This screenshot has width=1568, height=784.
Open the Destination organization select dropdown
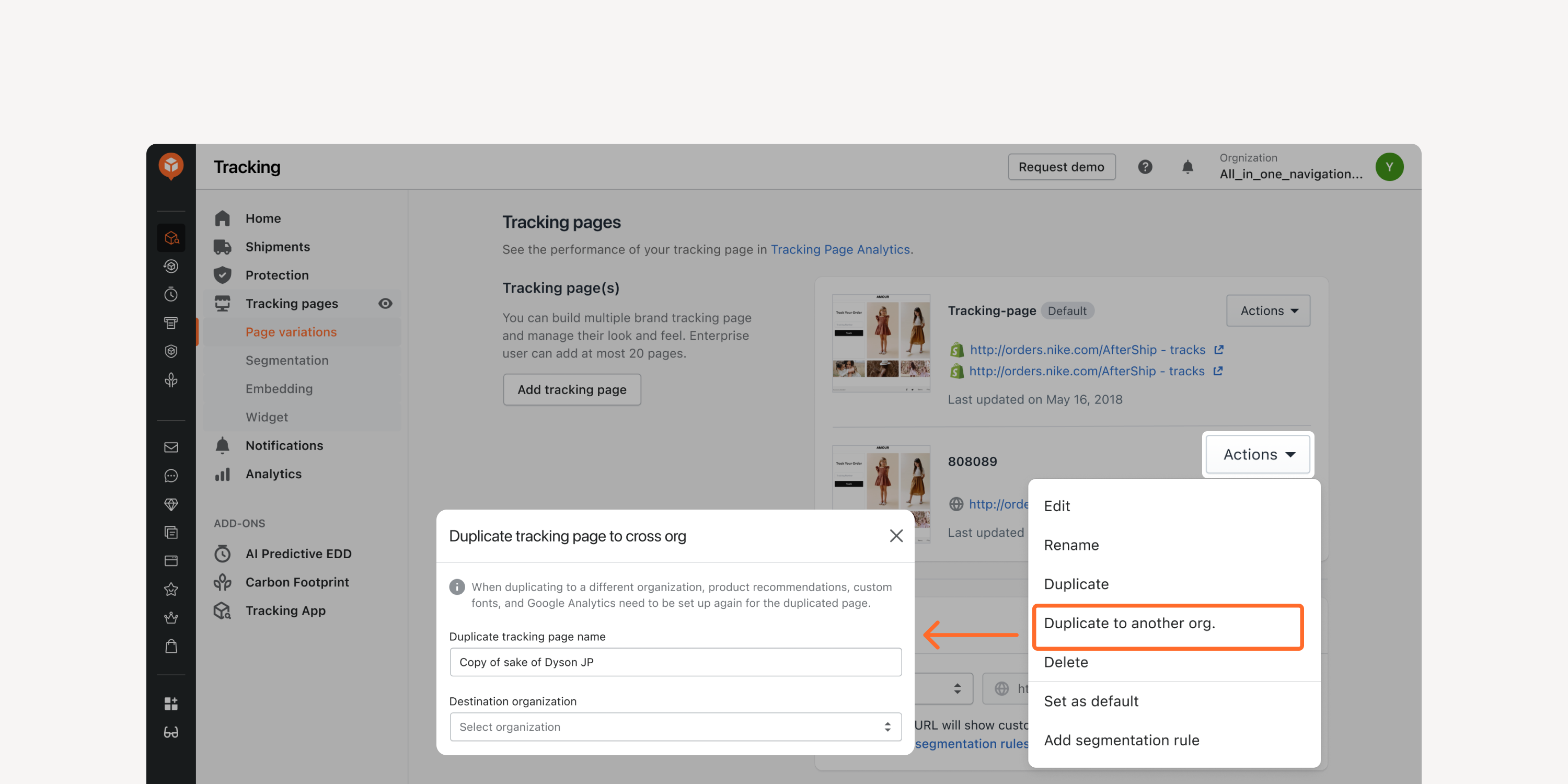(x=675, y=727)
